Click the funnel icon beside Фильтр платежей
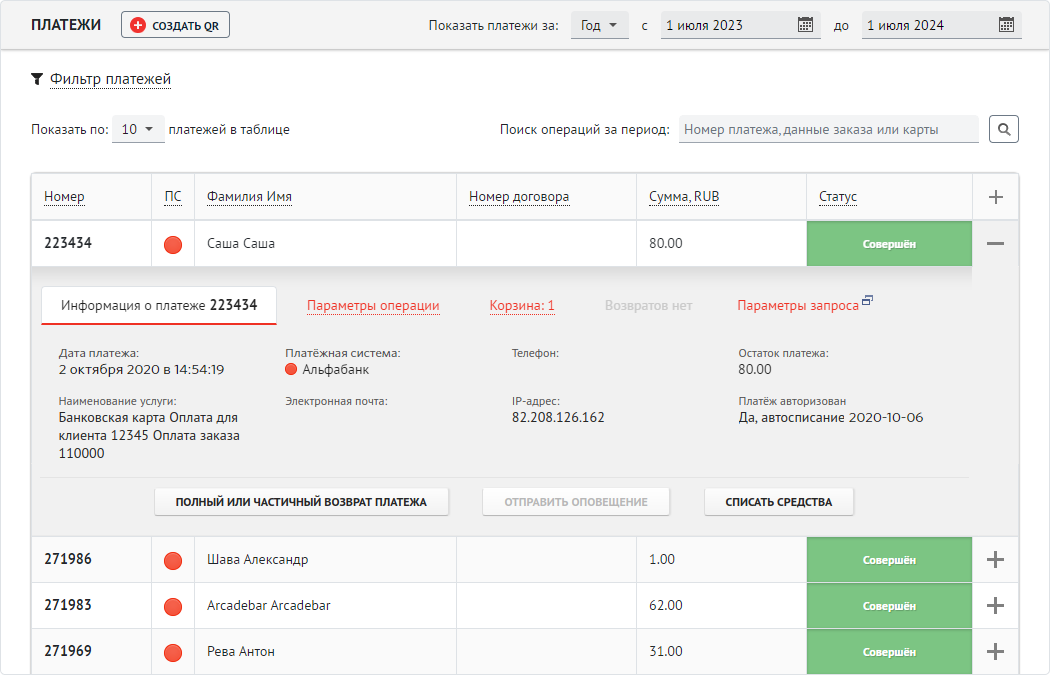Screen dimensions: 1050x675 click(x=37, y=79)
